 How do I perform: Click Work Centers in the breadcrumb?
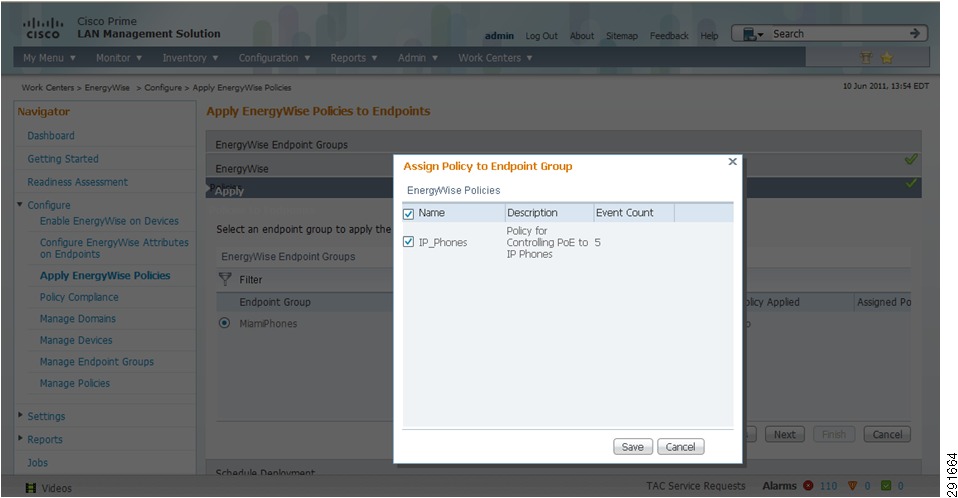pos(48,87)
